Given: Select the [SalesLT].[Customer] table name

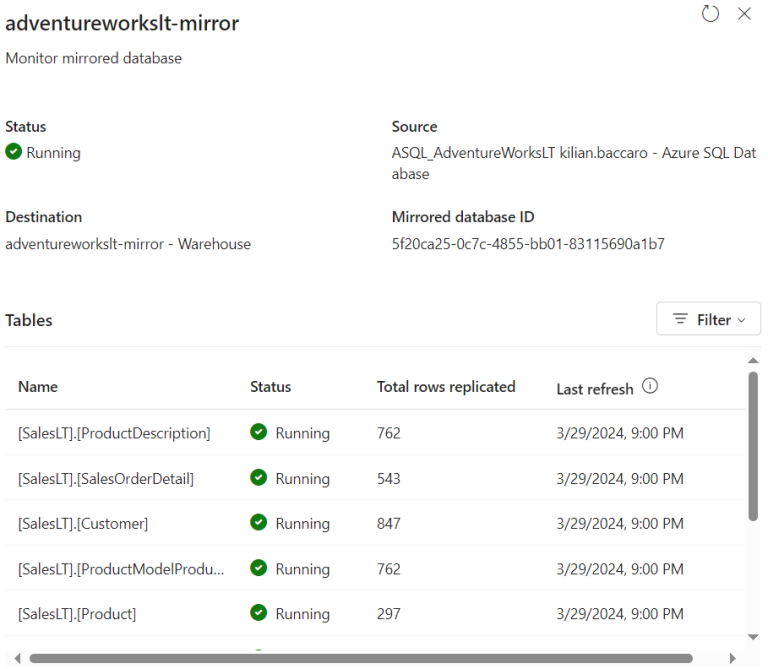Looking at the screenshot, I should [83, 524].
